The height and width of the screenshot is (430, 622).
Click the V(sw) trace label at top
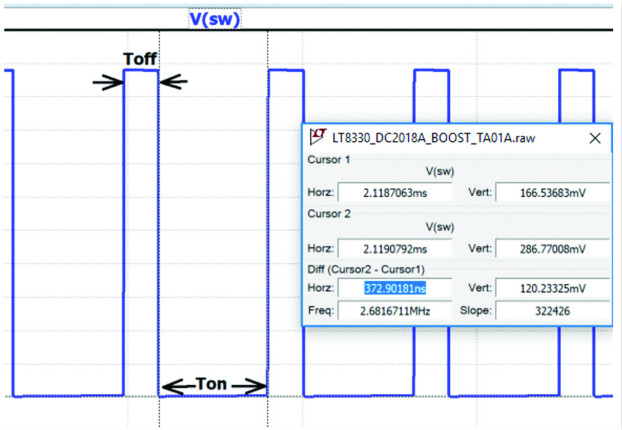click(x=214, y=18)
